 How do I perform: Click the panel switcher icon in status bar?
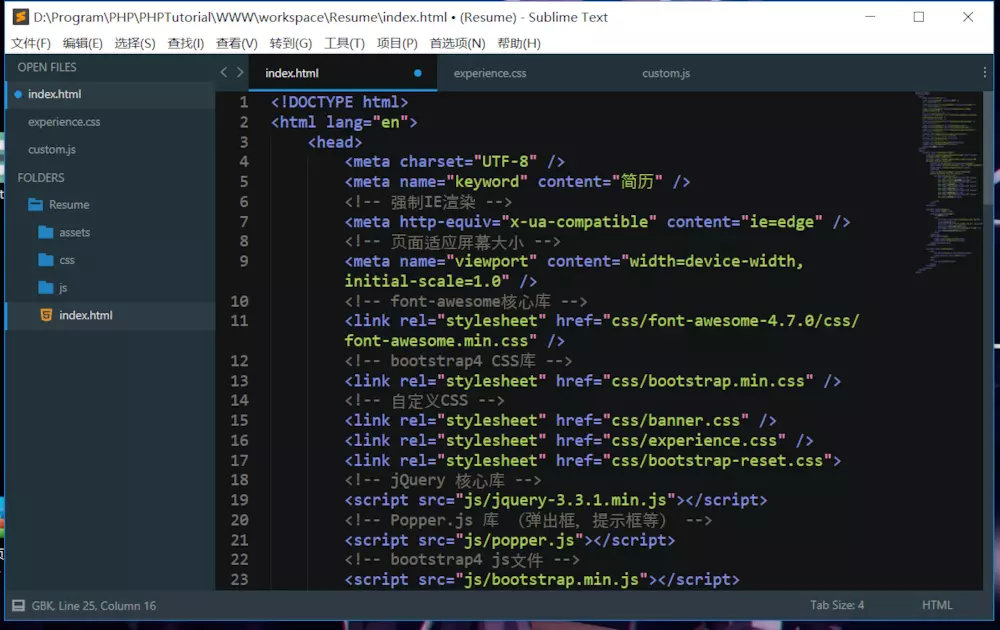[18, 606]
